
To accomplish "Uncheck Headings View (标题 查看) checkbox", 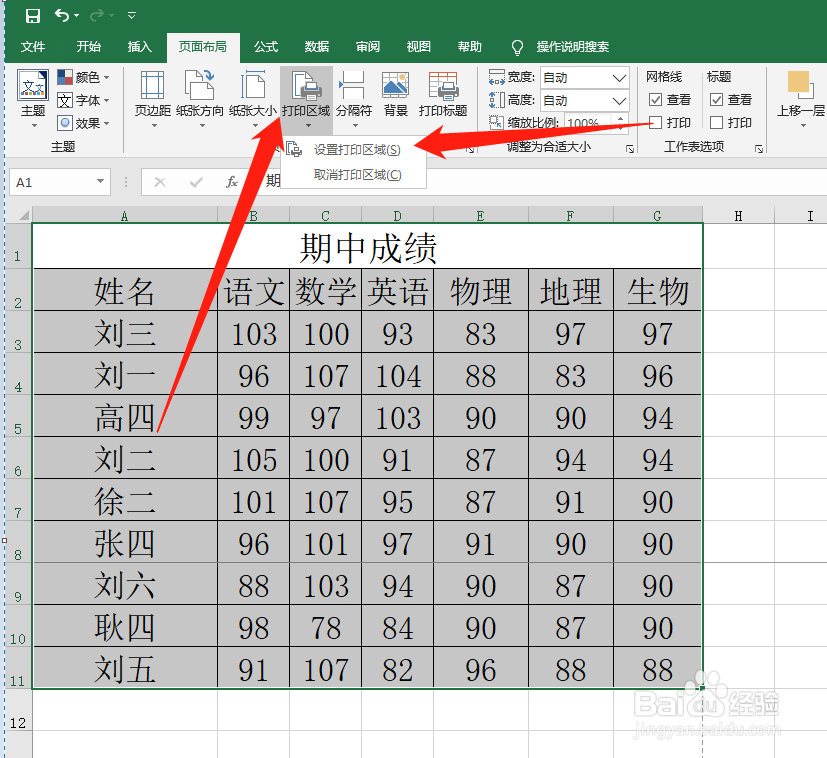I will pos(716,99).
